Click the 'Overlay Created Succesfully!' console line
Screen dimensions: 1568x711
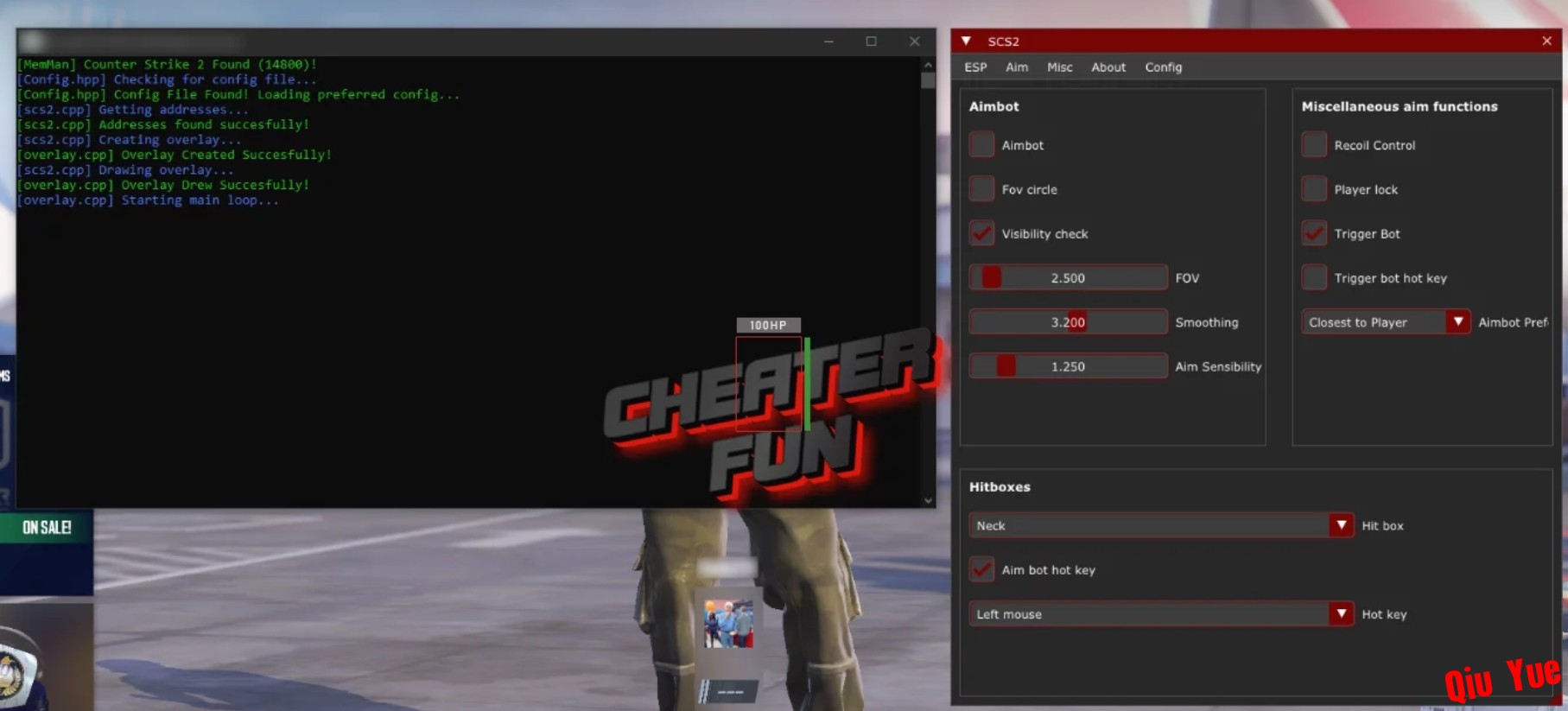click(x=226, y=155)
